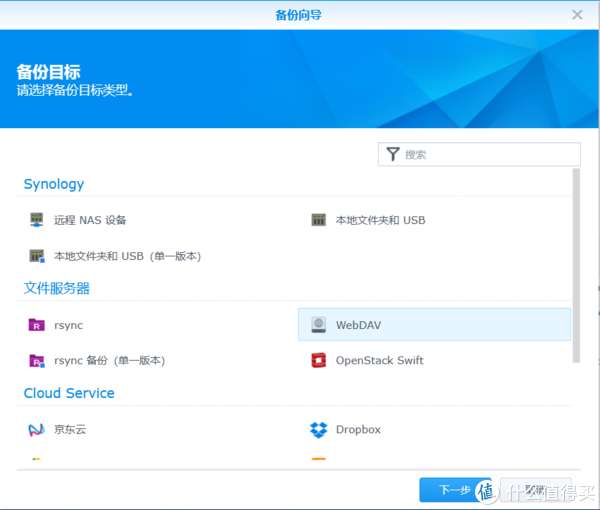
Task: Choose Dropbox label text
Action: pos(358,429)
